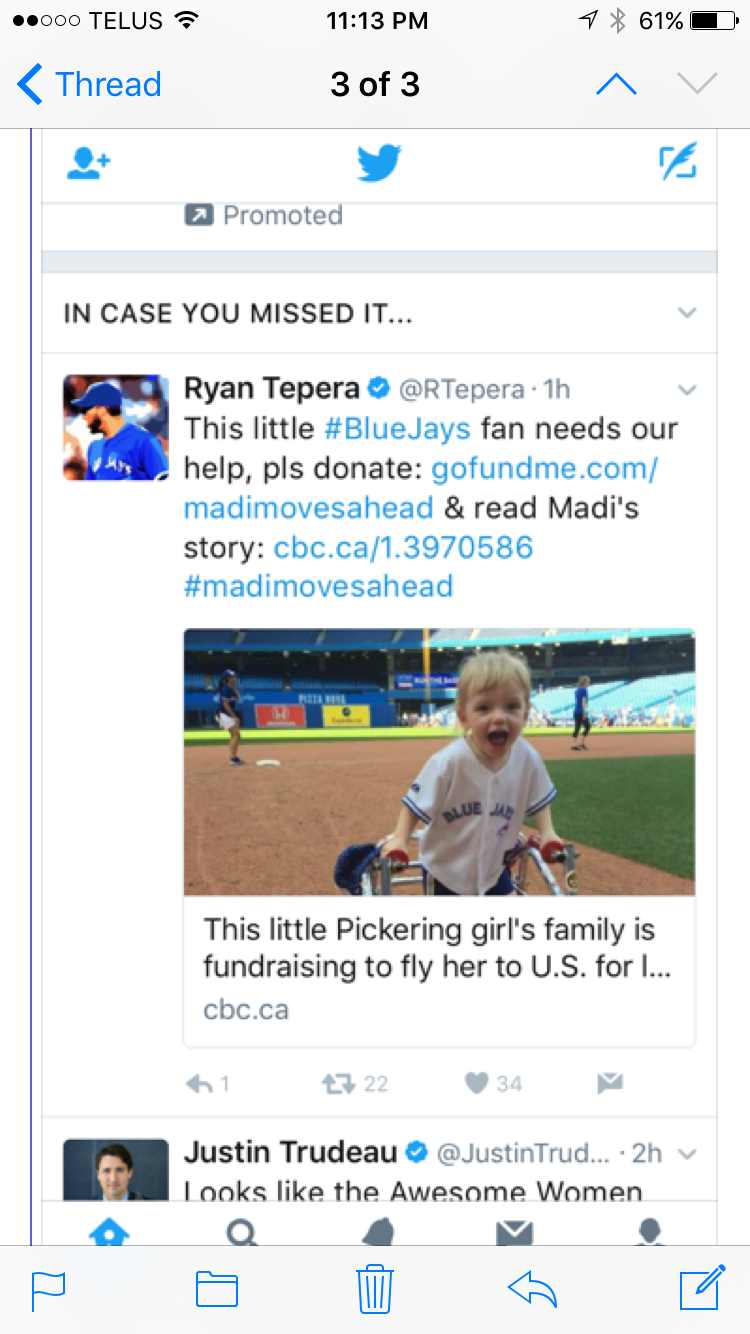
Task: Like the Ryan Tepera tweet
Action: click(x=493, y=1083)
